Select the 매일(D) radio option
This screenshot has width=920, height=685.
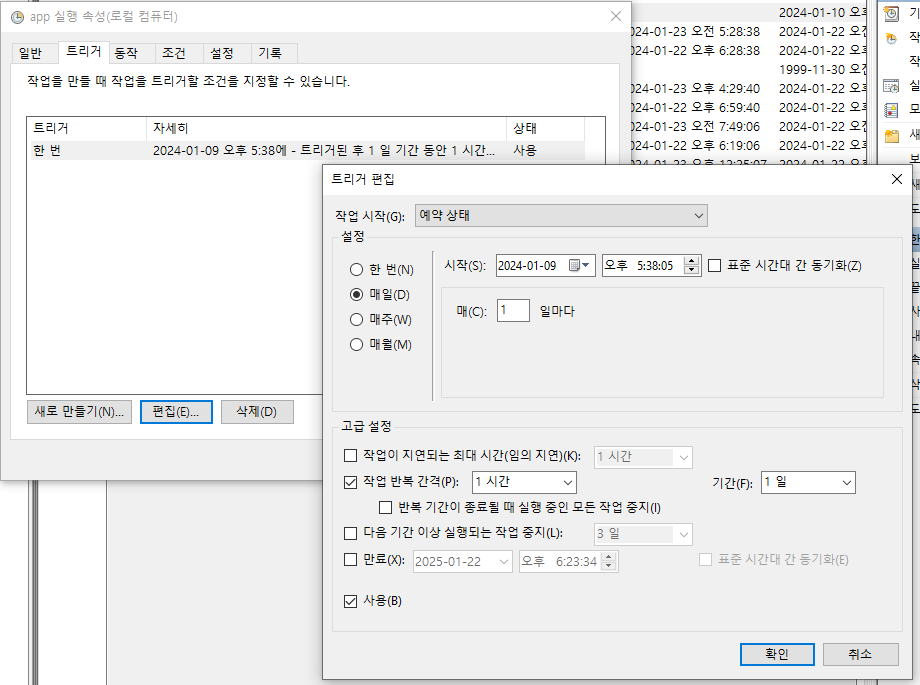356,295
